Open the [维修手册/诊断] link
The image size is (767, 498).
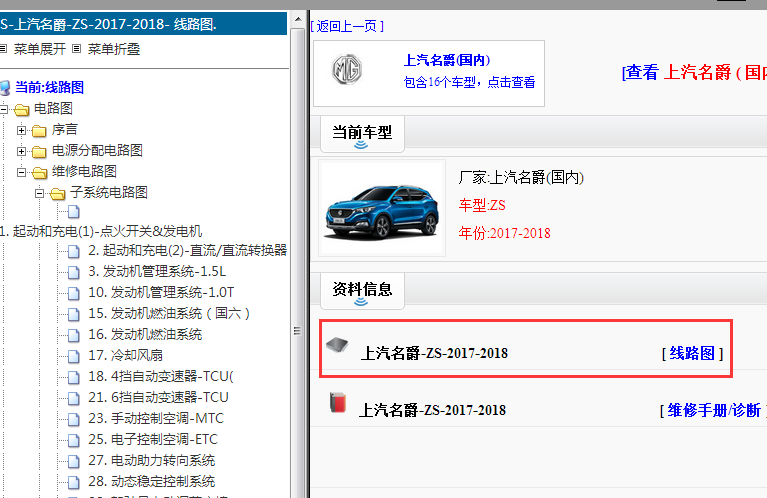tap(713, 410)
